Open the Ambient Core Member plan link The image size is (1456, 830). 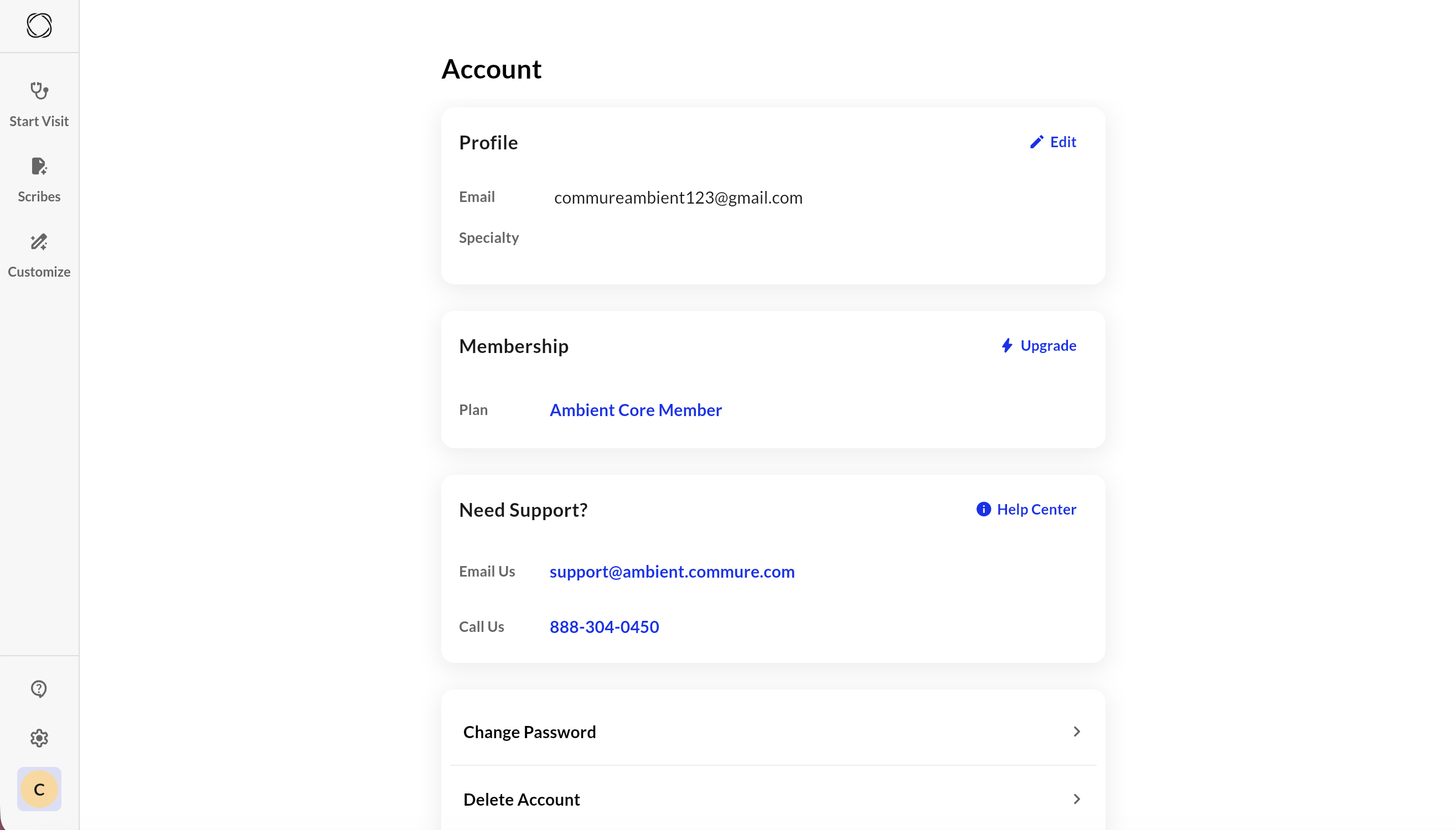coord(636,410)
